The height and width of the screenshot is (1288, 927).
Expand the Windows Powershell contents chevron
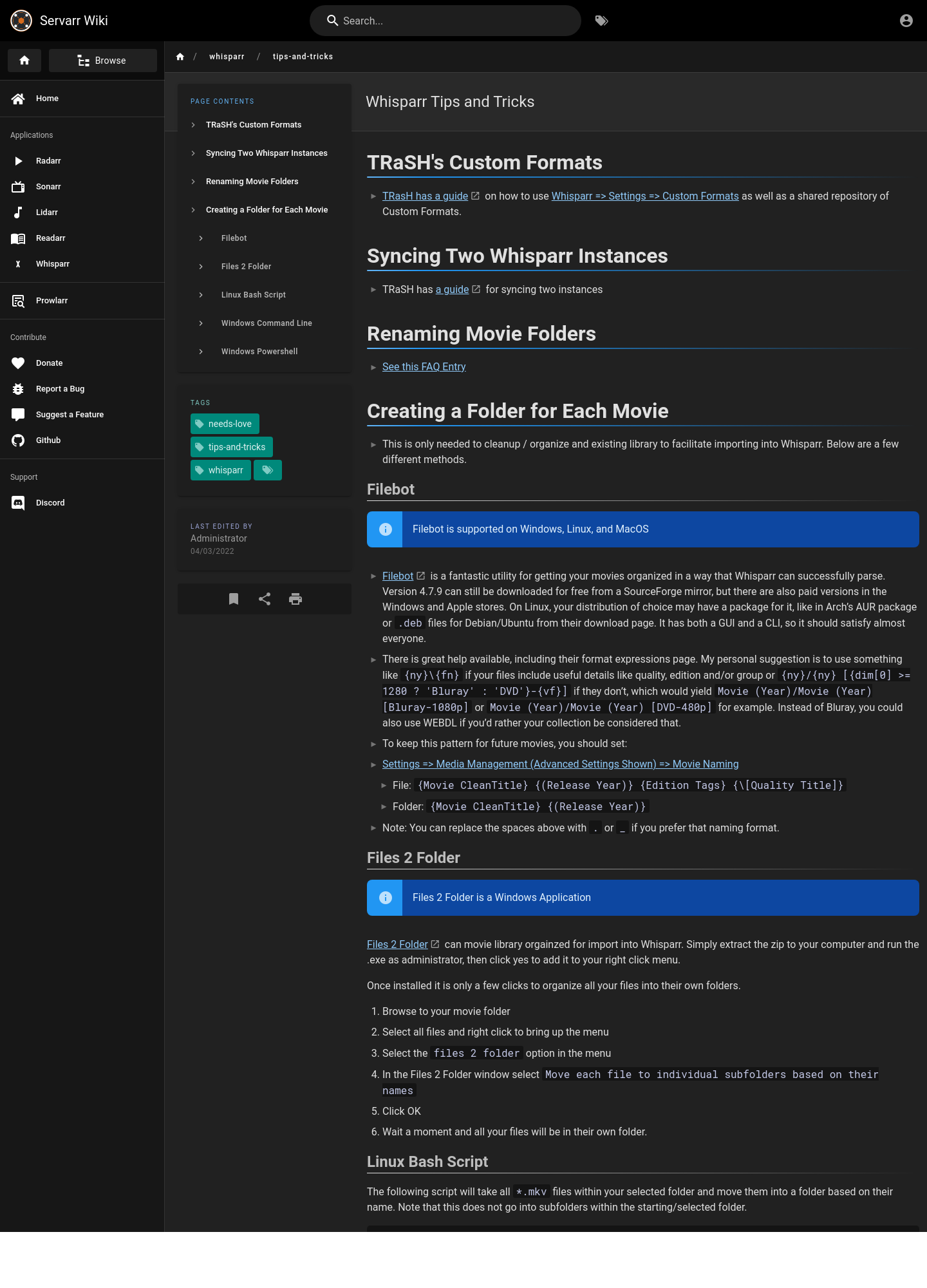(x=201, y=352)
